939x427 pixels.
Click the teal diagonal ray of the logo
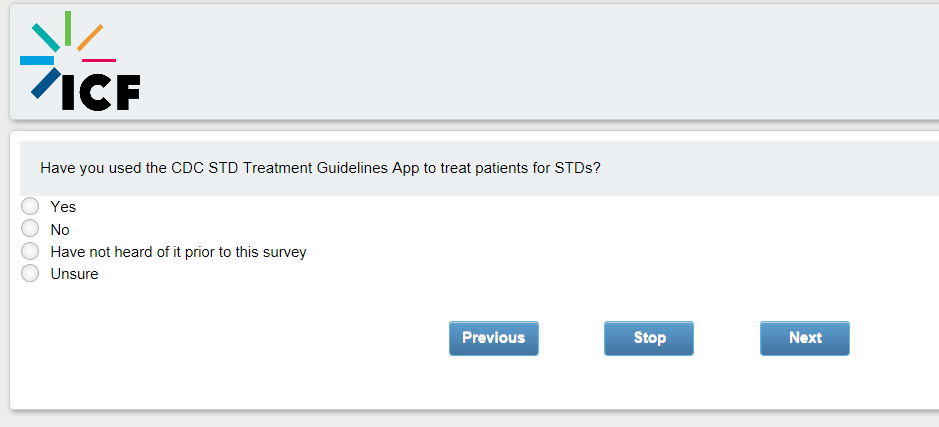(x=45, y=37)
